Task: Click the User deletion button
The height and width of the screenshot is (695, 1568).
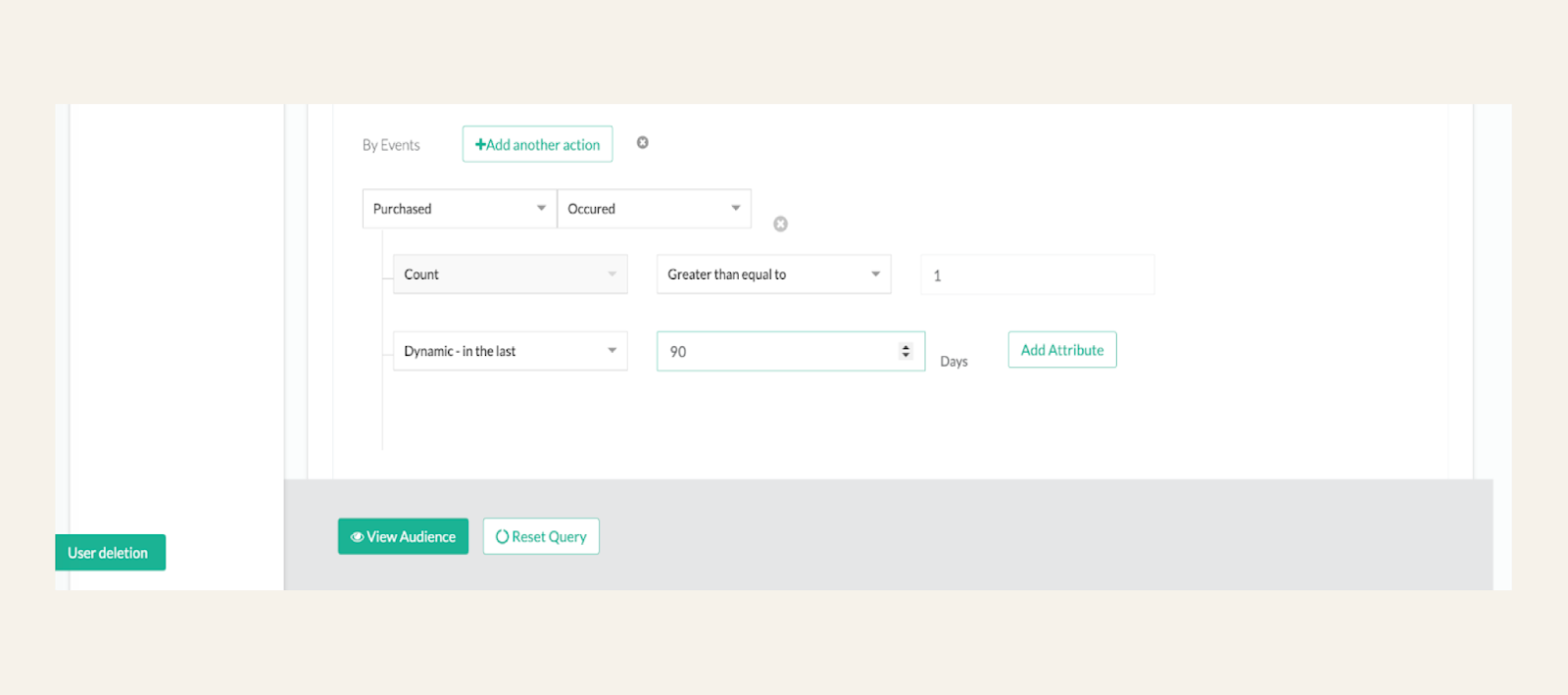Action: 111,553
